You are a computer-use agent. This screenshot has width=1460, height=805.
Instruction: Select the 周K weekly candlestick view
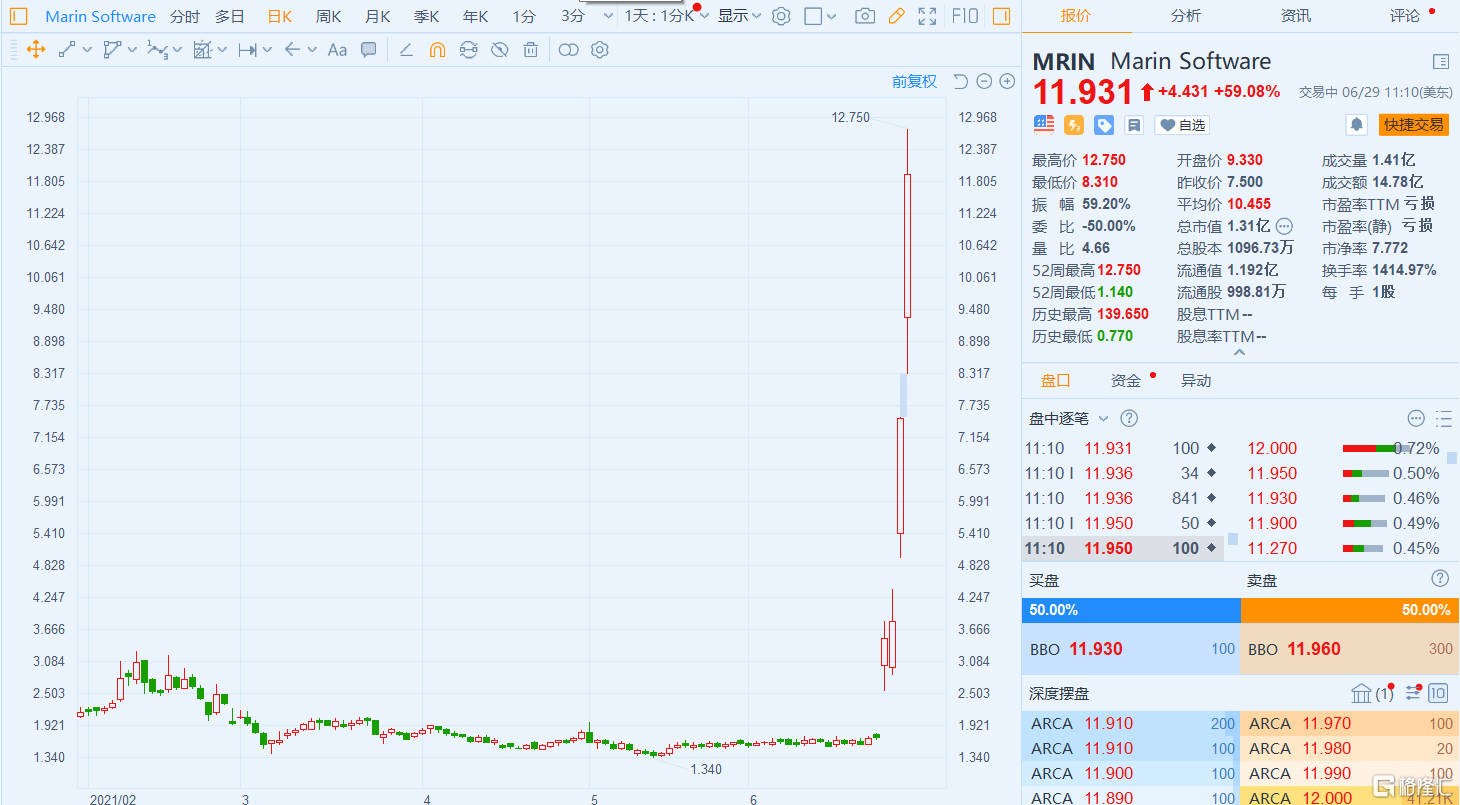pos(328,16)
